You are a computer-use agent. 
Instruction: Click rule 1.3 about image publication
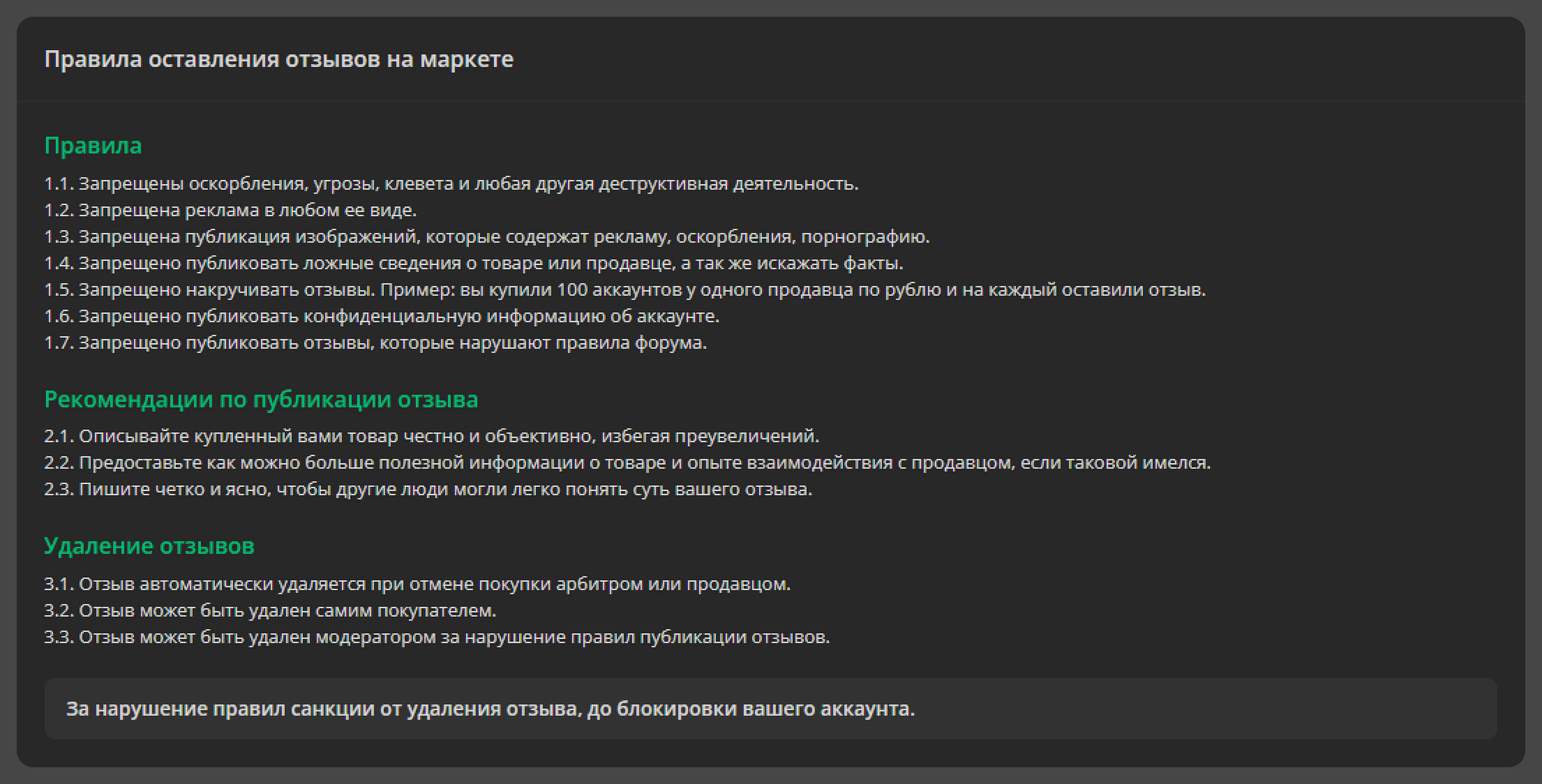click(x=487, y=236)
